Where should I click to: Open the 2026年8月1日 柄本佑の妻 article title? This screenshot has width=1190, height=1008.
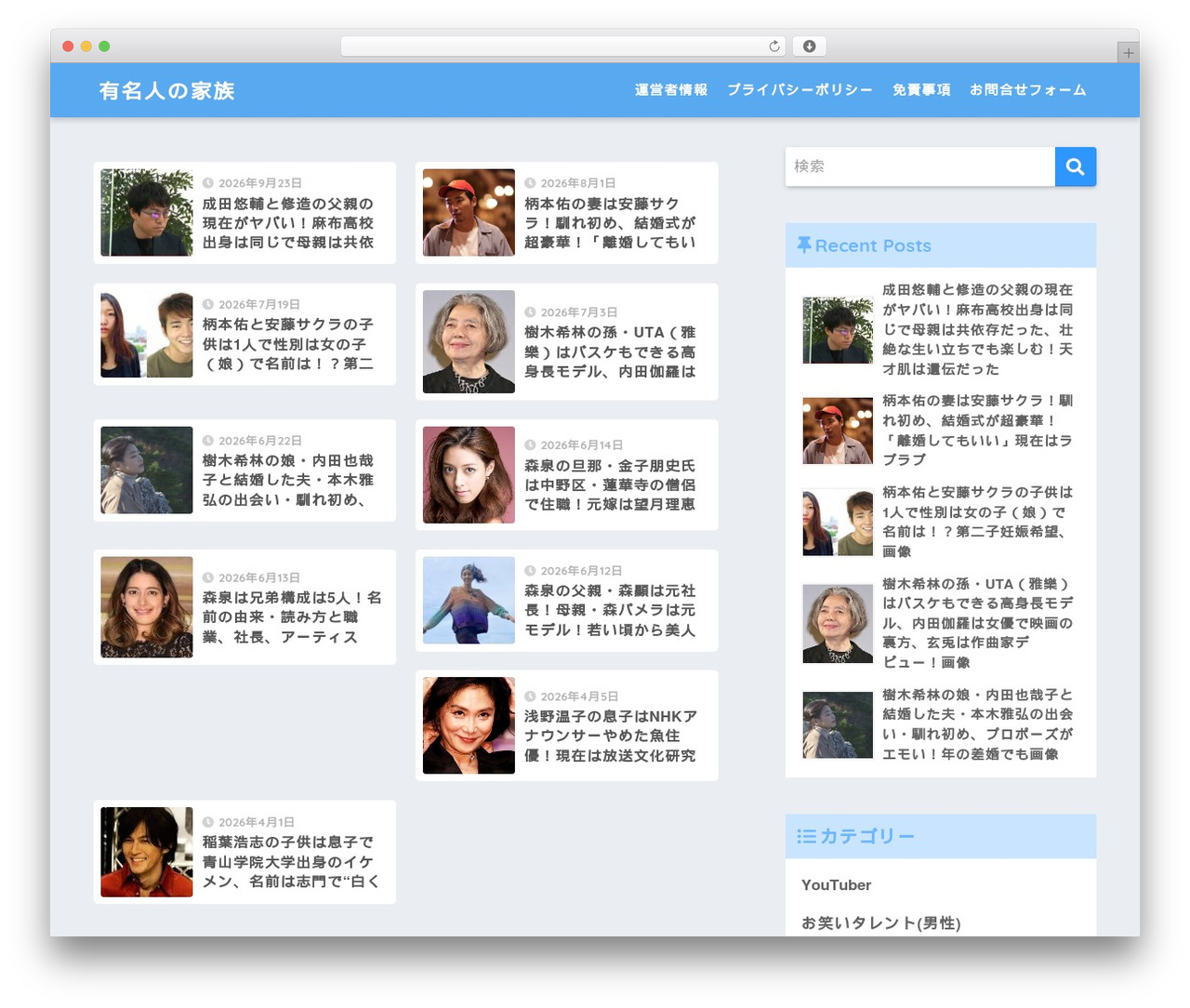click(610, 223)
